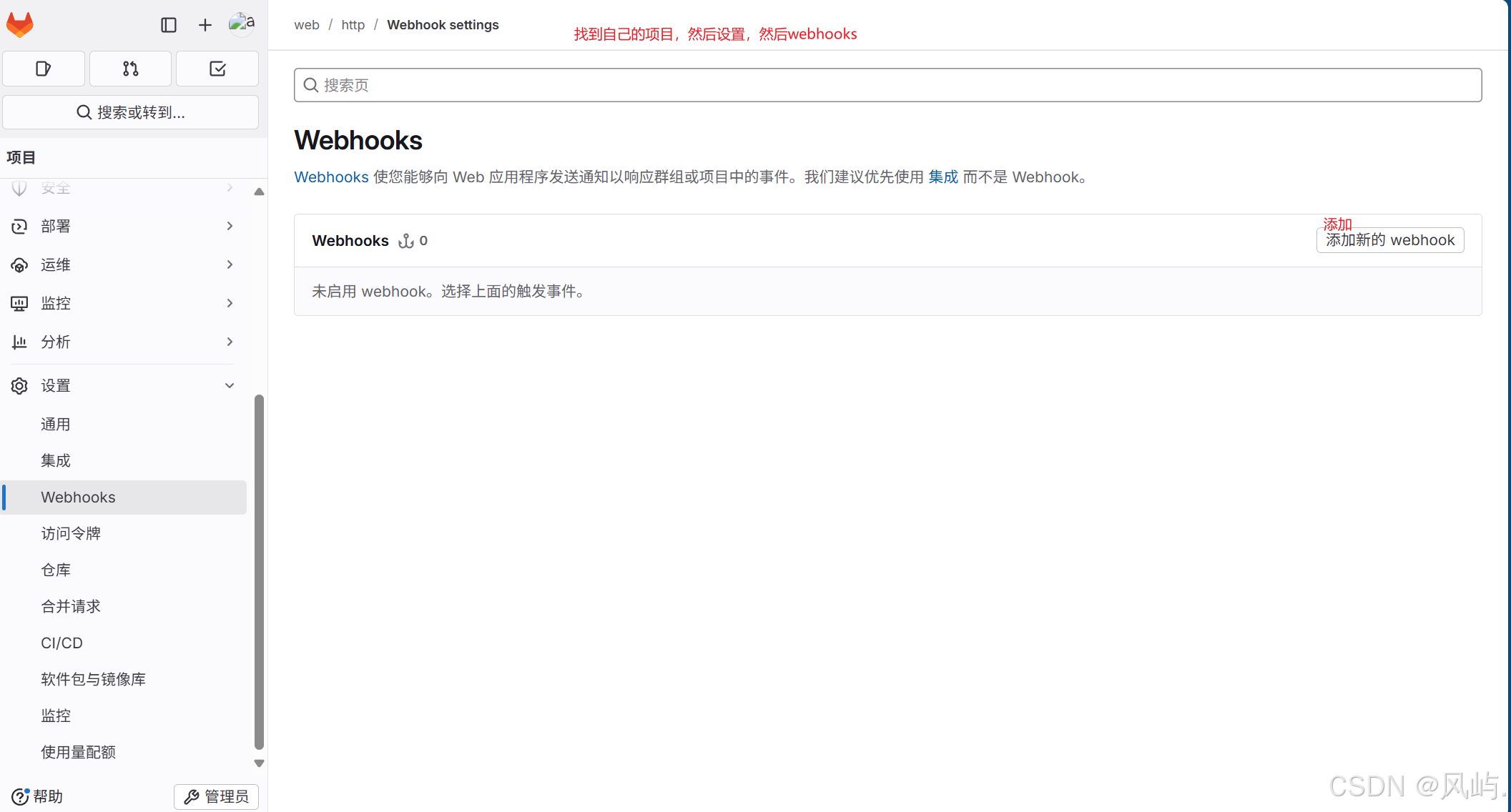The height and width of the screenshot is (812, 1511).
Task: Click the plus create-new icon
Action: point(205,25)
